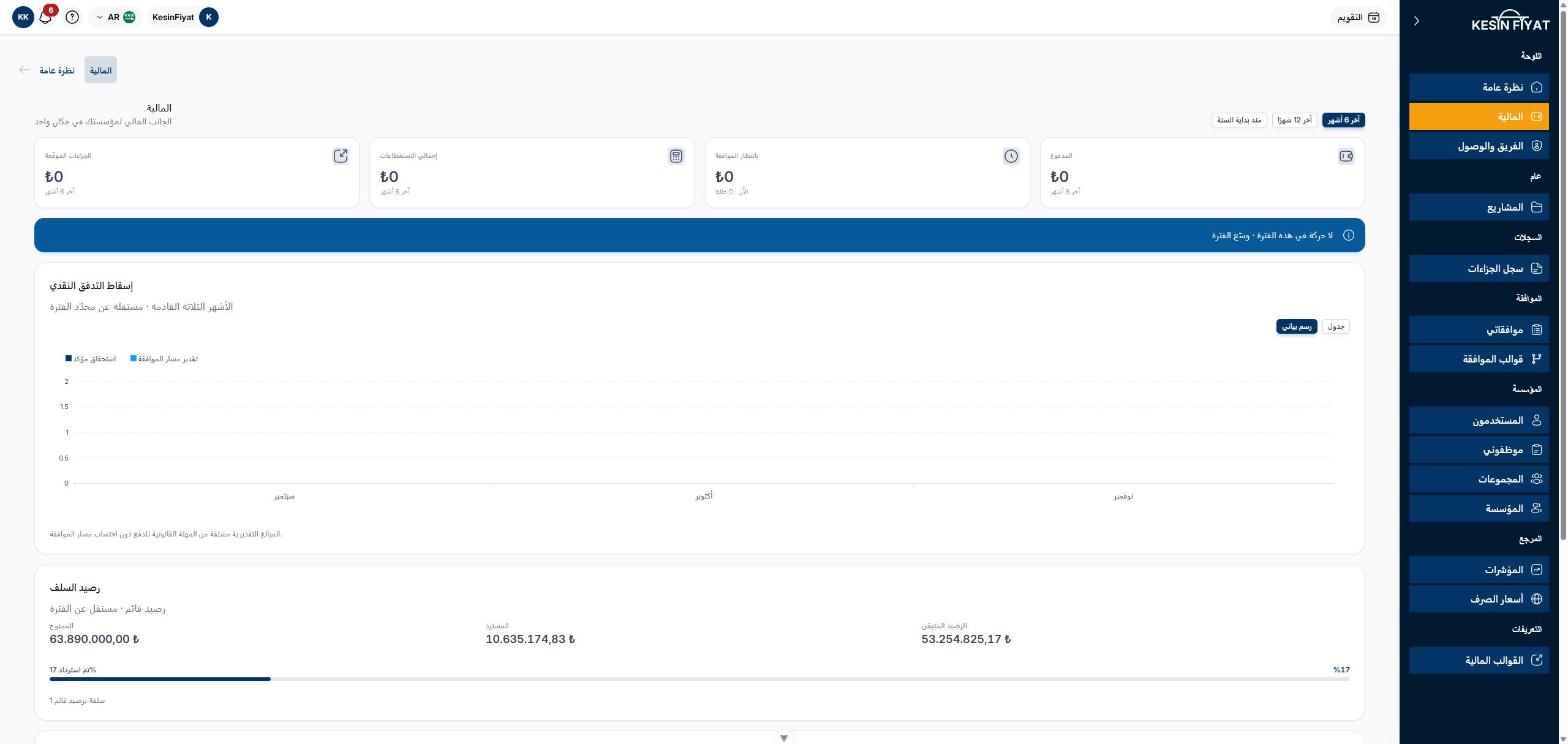
Task: Switch cash flow view to رسم بياني
Action: coord(1297,326)
